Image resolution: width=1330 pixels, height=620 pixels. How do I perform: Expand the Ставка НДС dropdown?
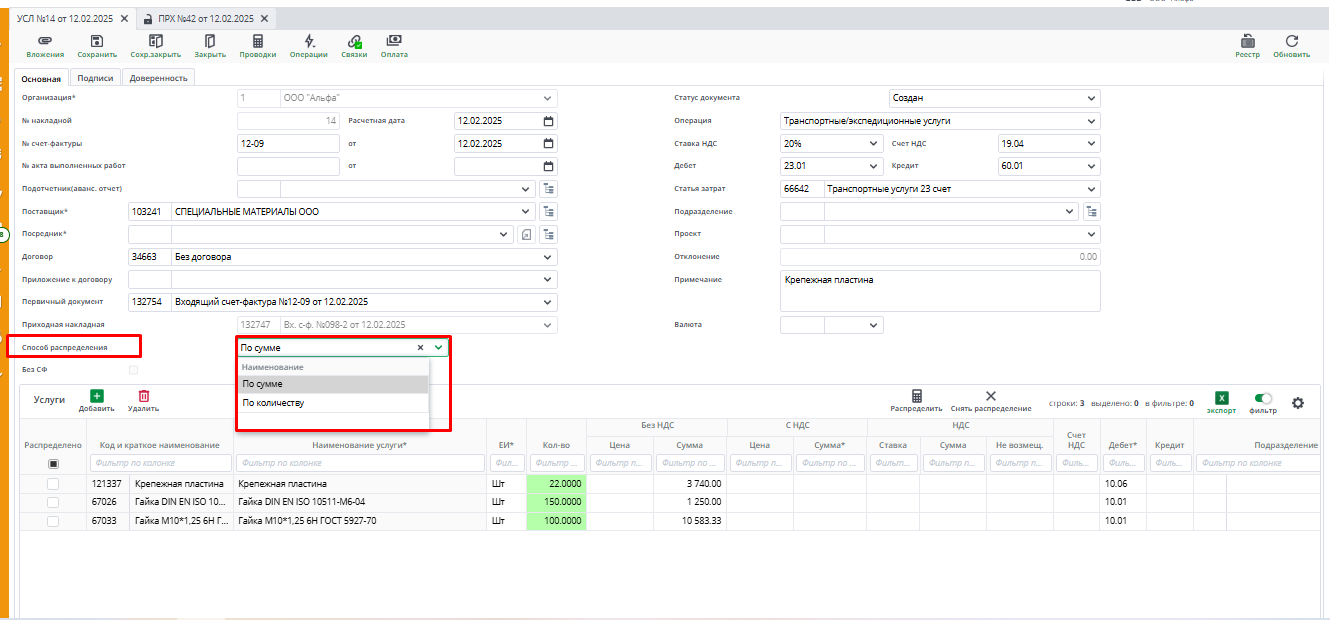point(872,144)
